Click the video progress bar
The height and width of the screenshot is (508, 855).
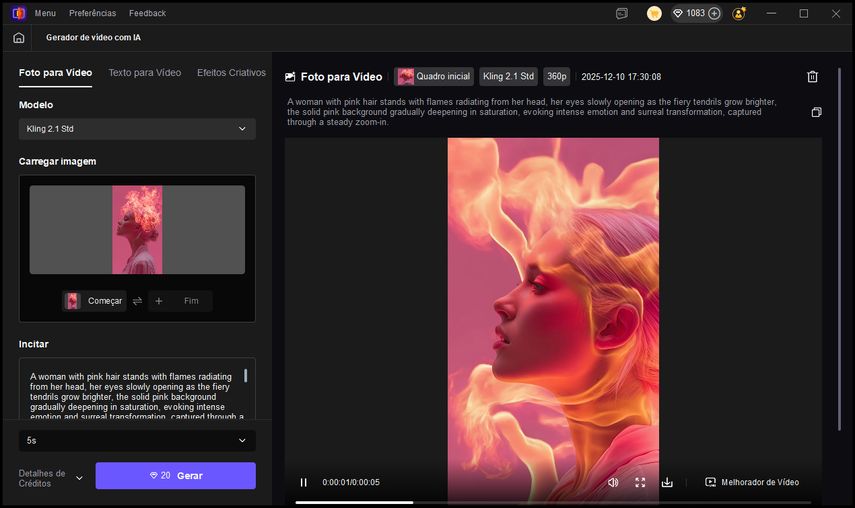point(553,503)
